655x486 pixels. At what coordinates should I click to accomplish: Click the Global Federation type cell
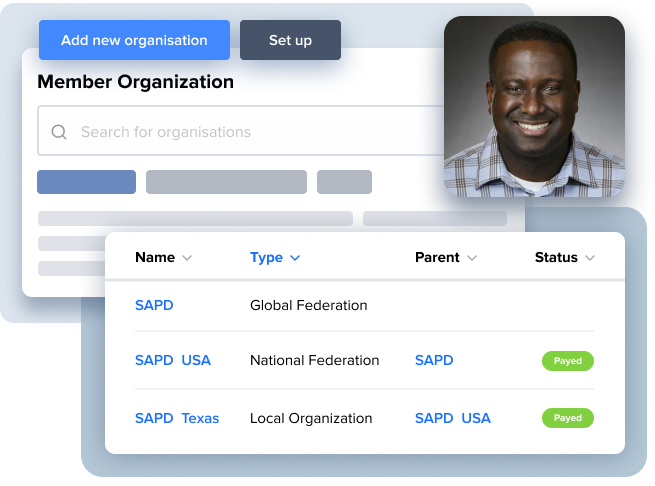pos(308,305)
